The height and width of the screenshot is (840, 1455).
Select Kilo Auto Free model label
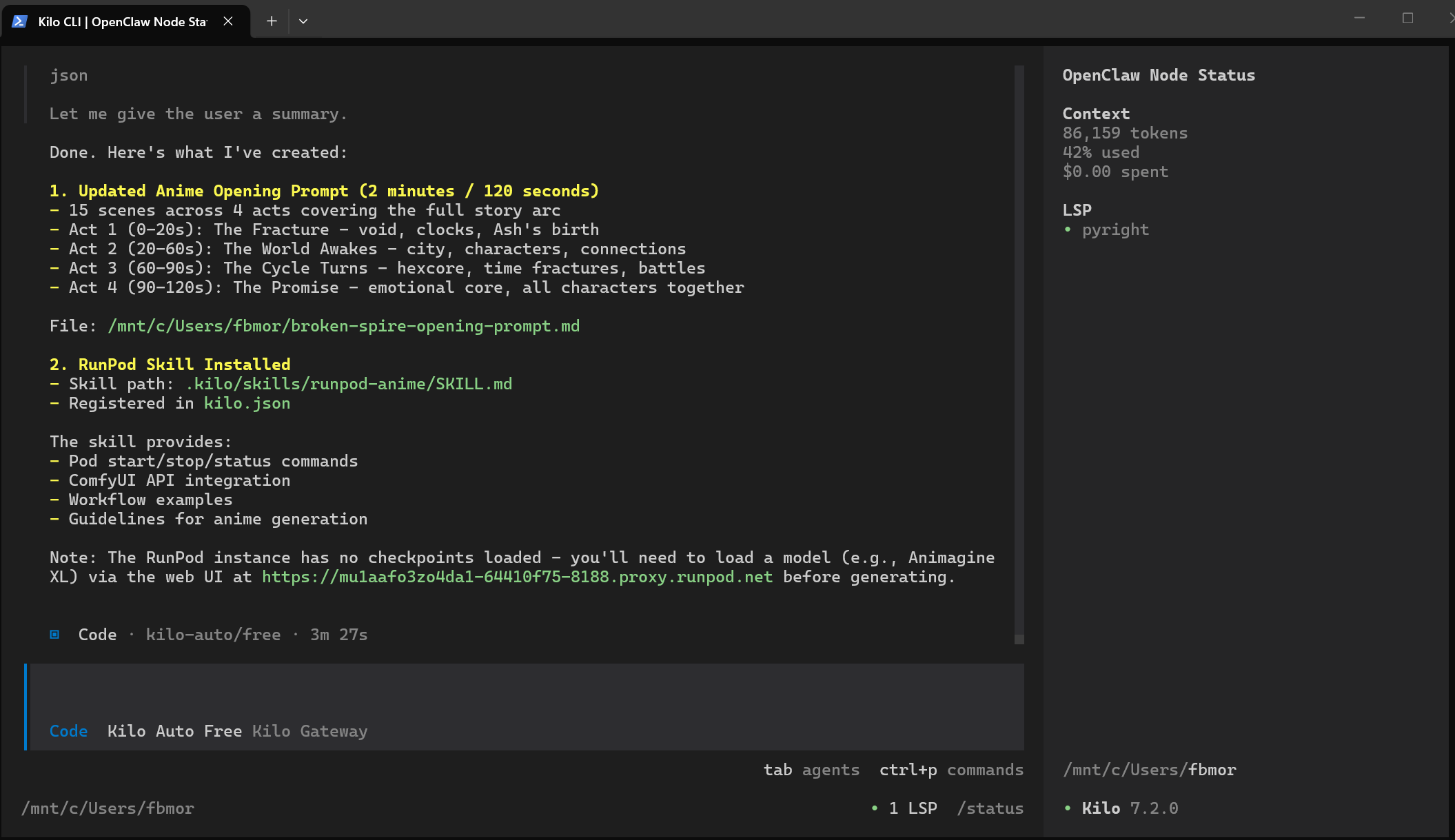point(174,731)
